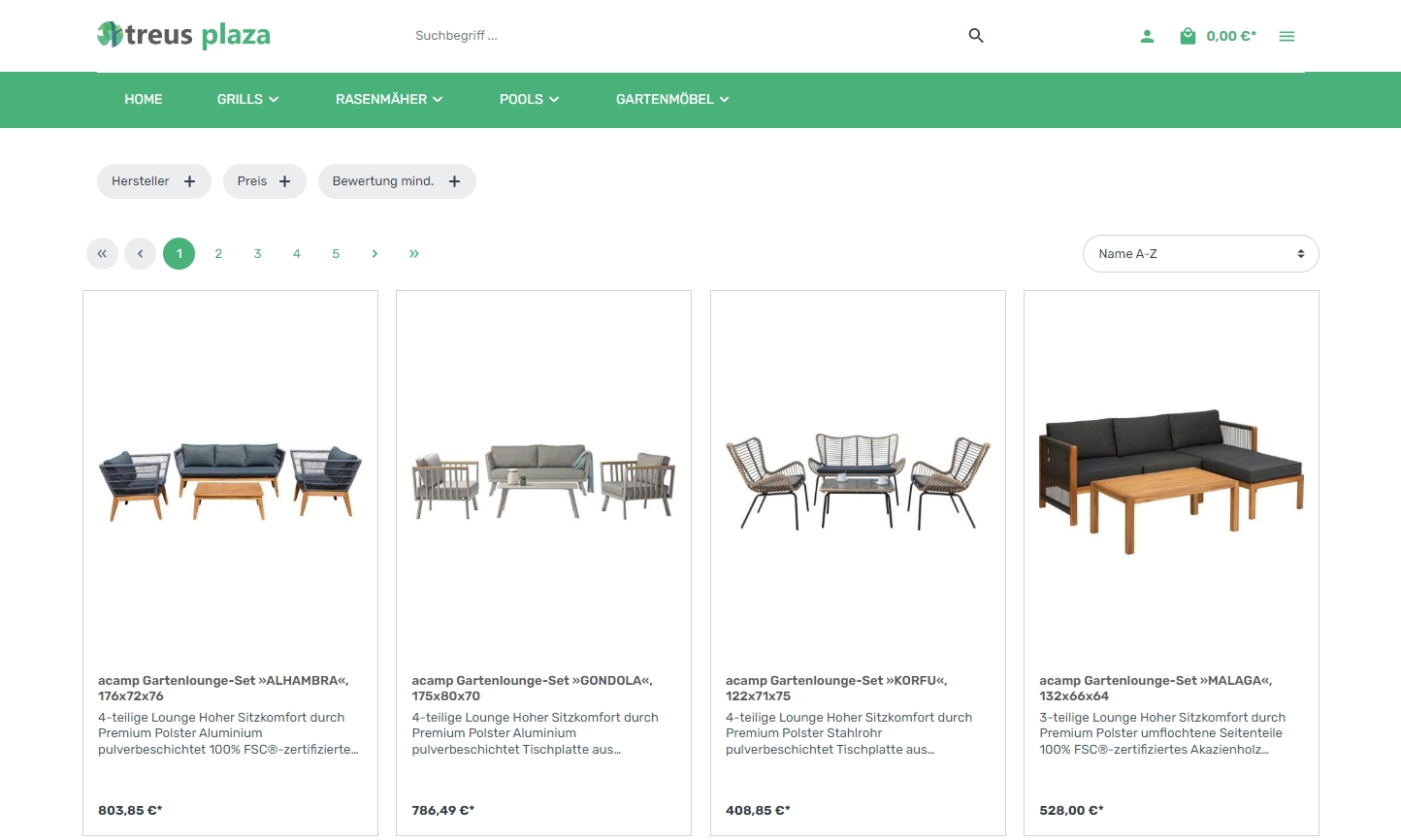Go to next page arrow
1401x840 pixels.
click(375, 253)
